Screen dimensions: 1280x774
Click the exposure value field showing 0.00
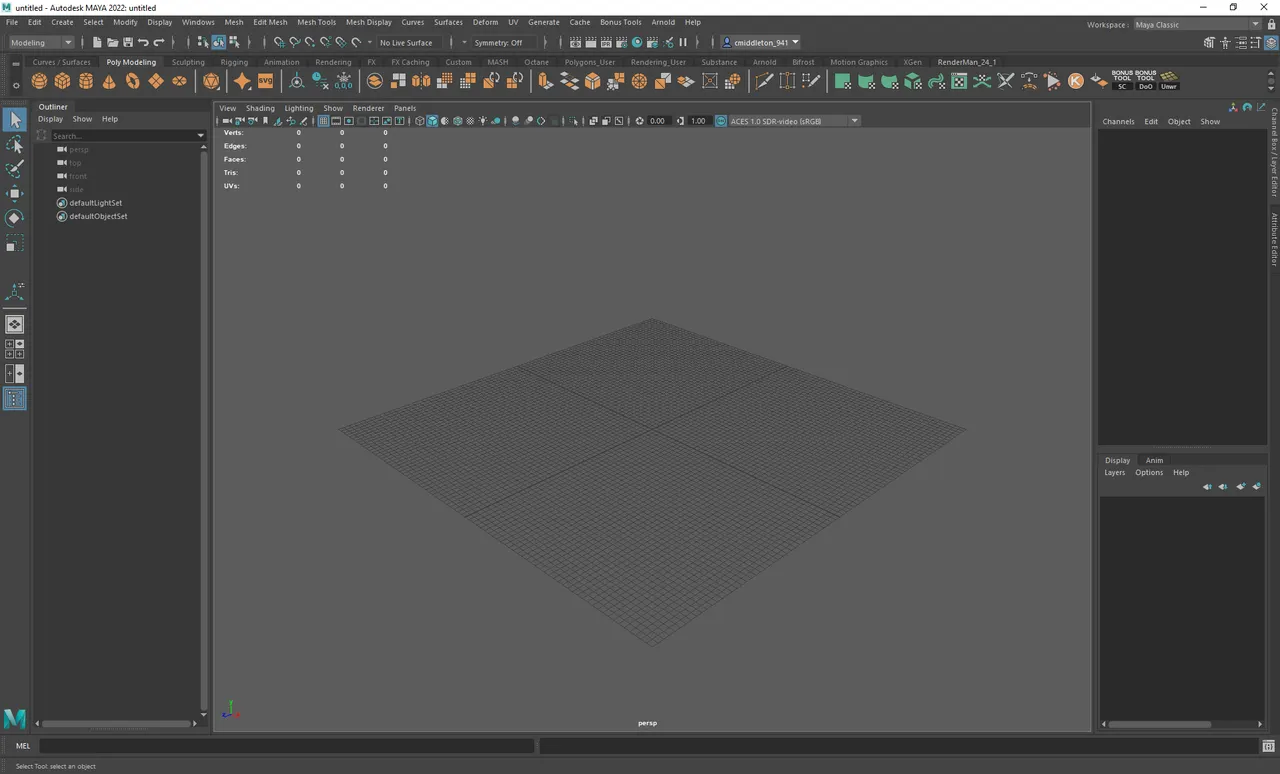[657, 121]
